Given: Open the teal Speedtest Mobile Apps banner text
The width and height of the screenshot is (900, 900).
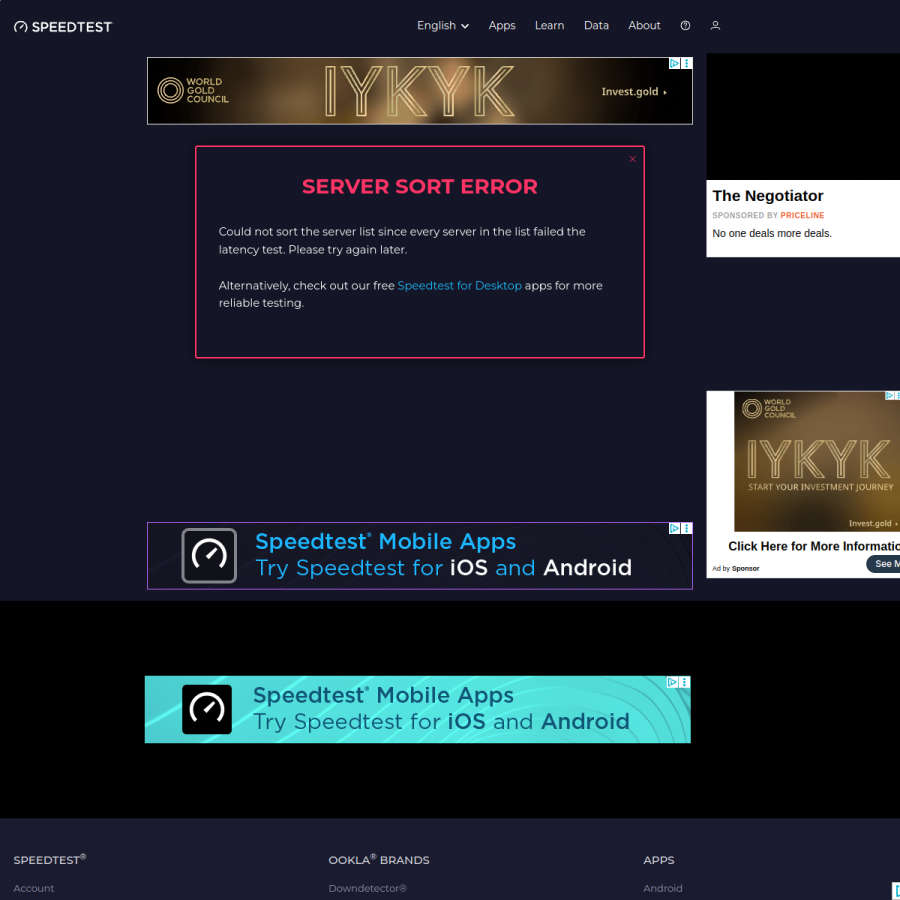Looking at the screenshot, I should click(441, 708).
